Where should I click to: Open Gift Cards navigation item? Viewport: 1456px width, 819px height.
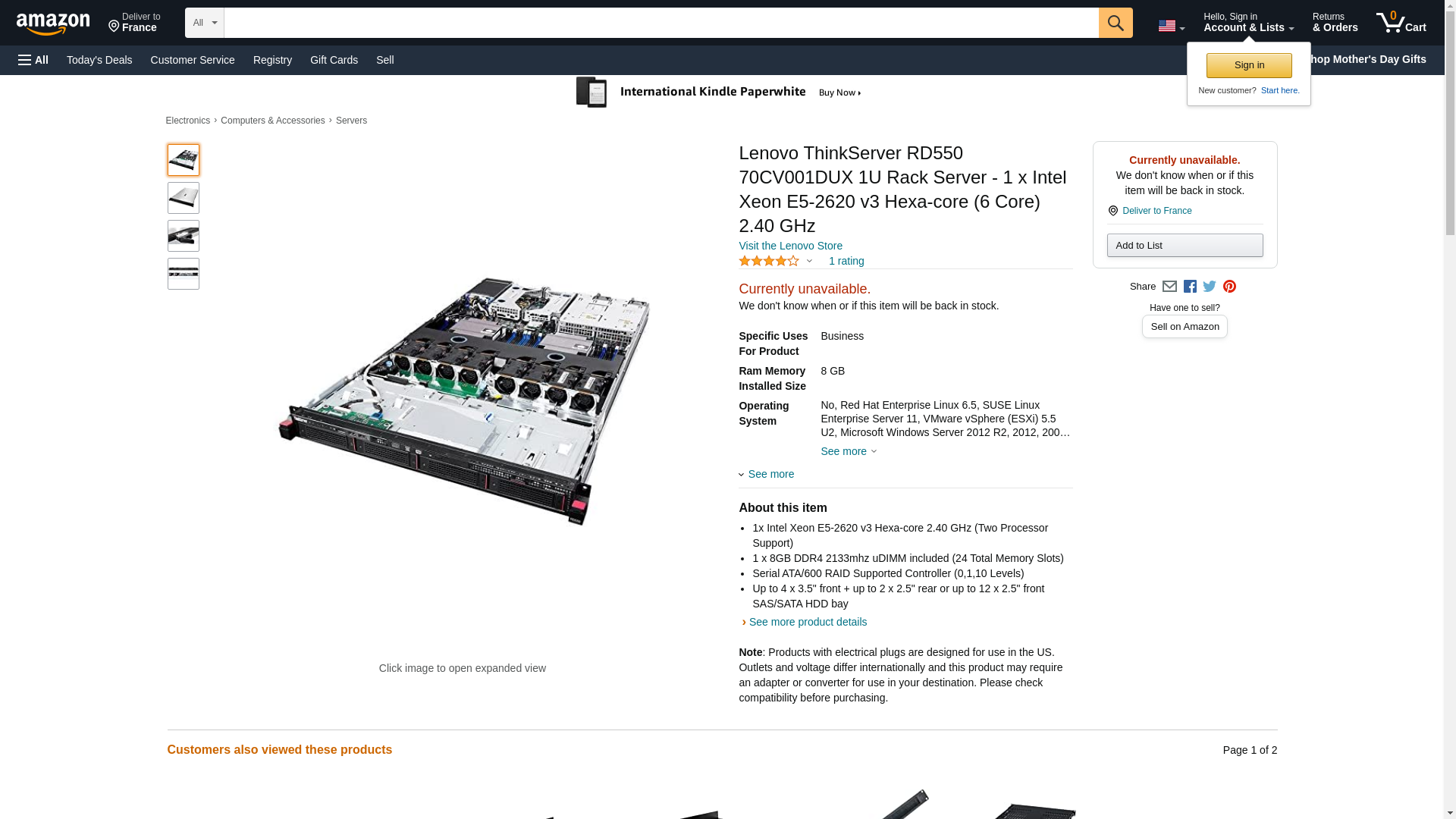334,60
